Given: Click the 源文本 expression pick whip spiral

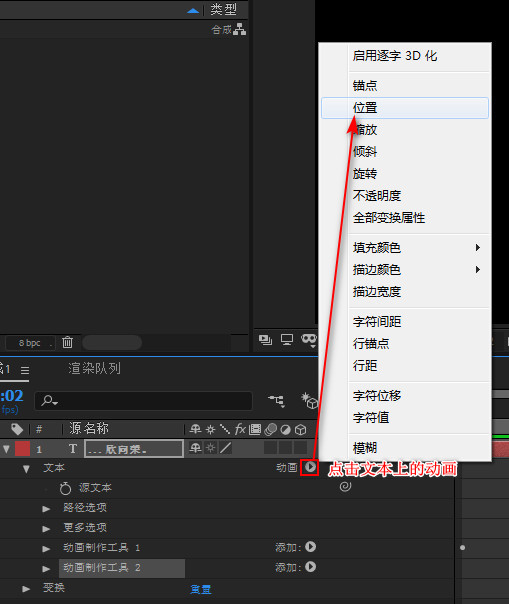Looking at the screenshot, I should [x=345, y=486].
